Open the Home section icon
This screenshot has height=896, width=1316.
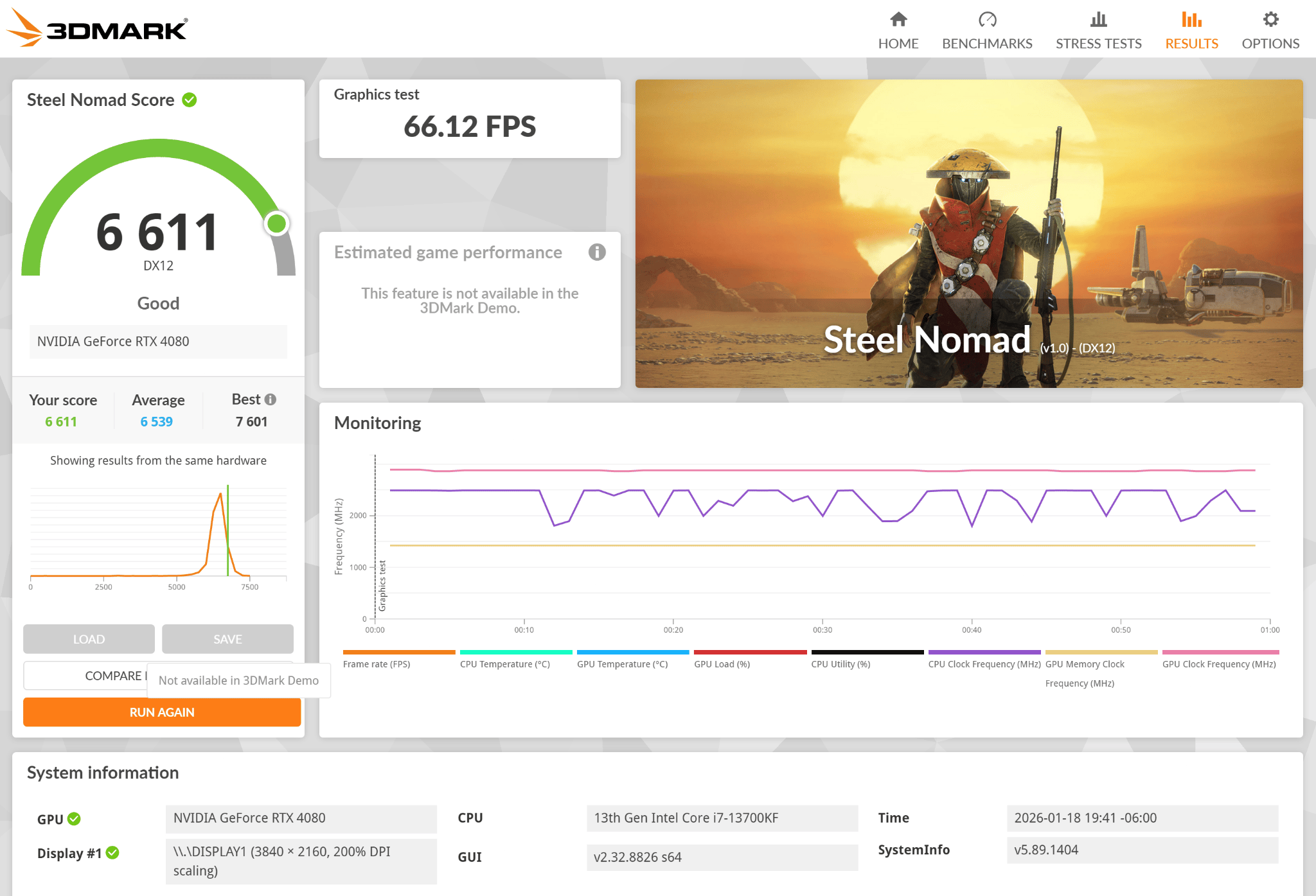pos(898,19)
